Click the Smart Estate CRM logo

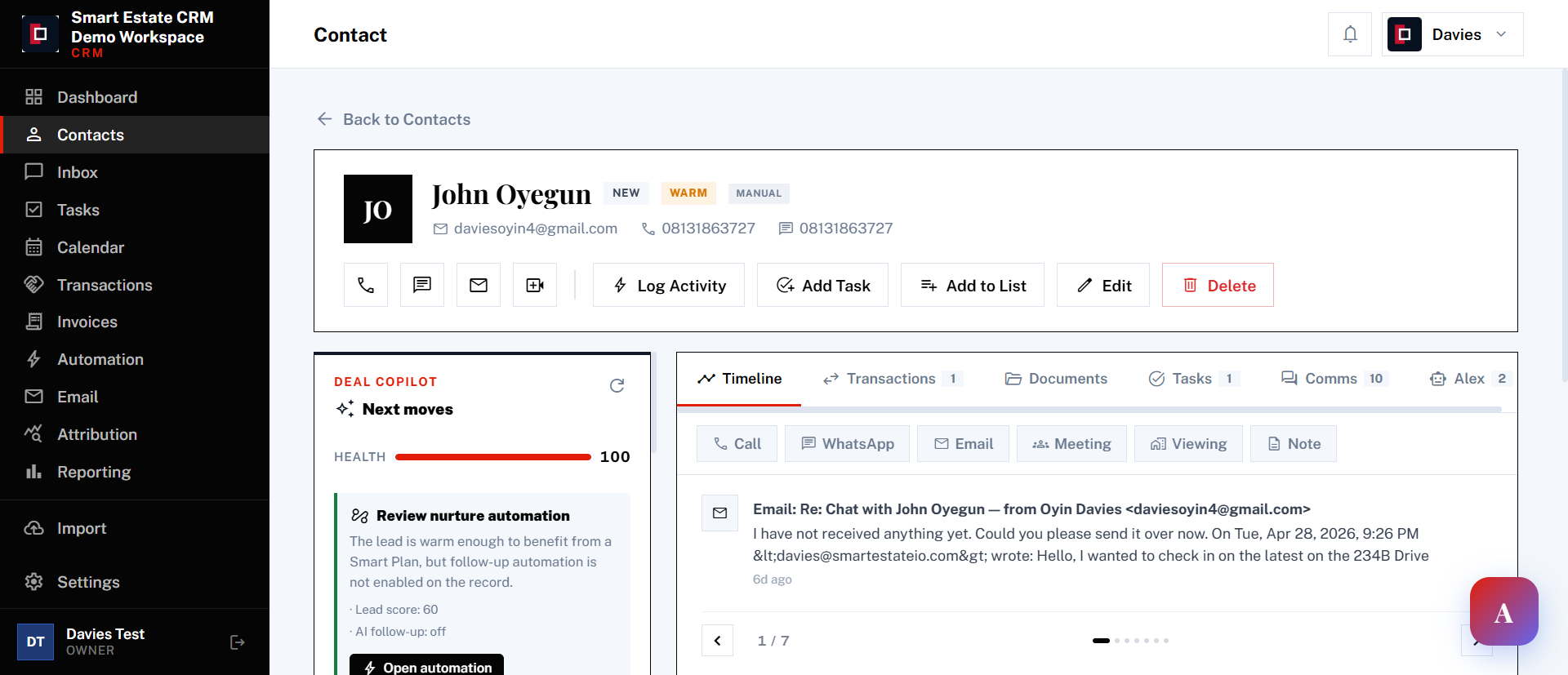39,34
